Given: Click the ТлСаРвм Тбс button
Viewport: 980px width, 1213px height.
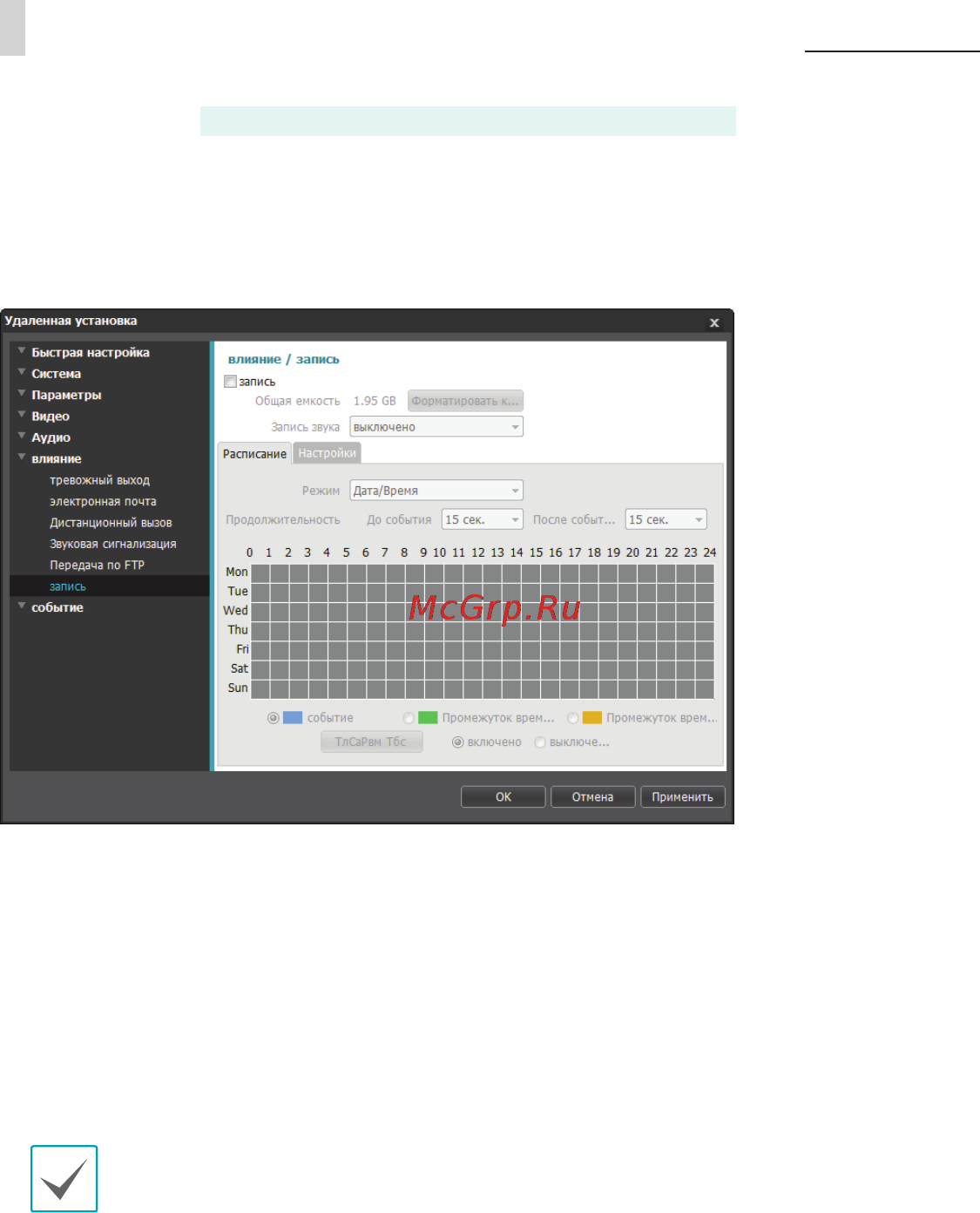Looking at the screenshot, I should (x=371, y=742).
